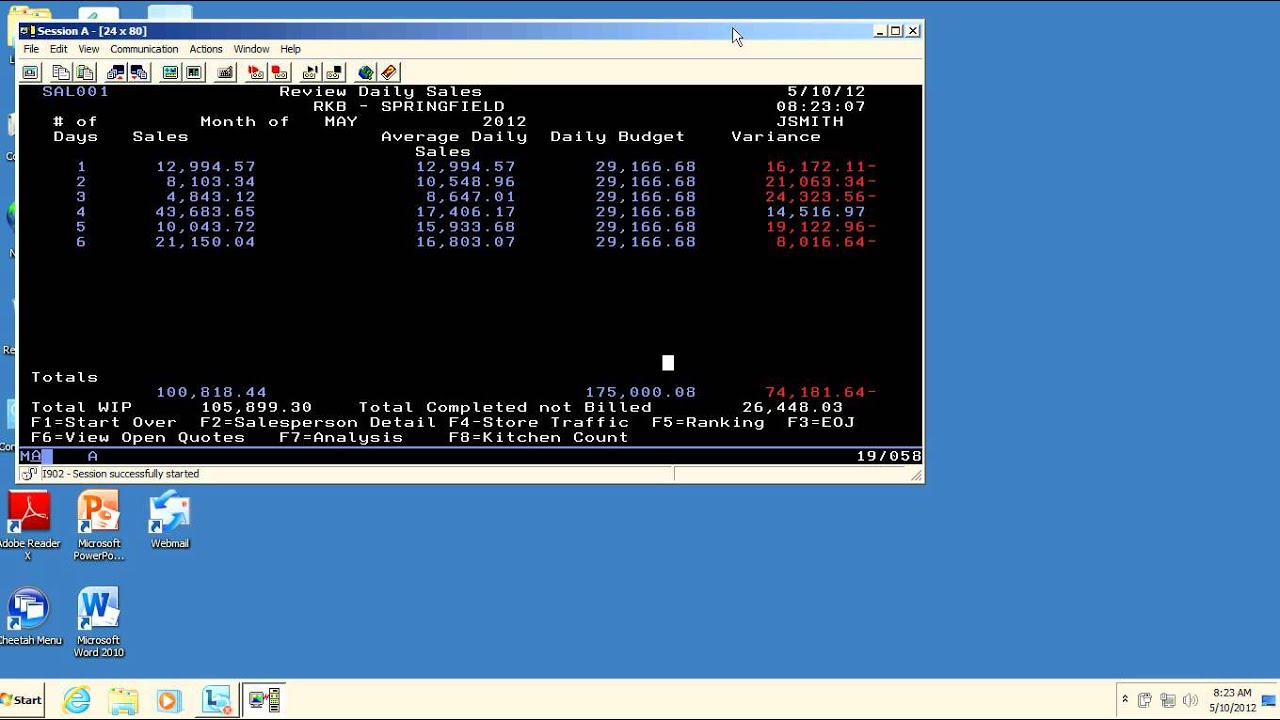Click the Quit Macro toolbar icon
Image resolution: width=1280 pixels, height=720 pixels.
click(x=334, y=72)
